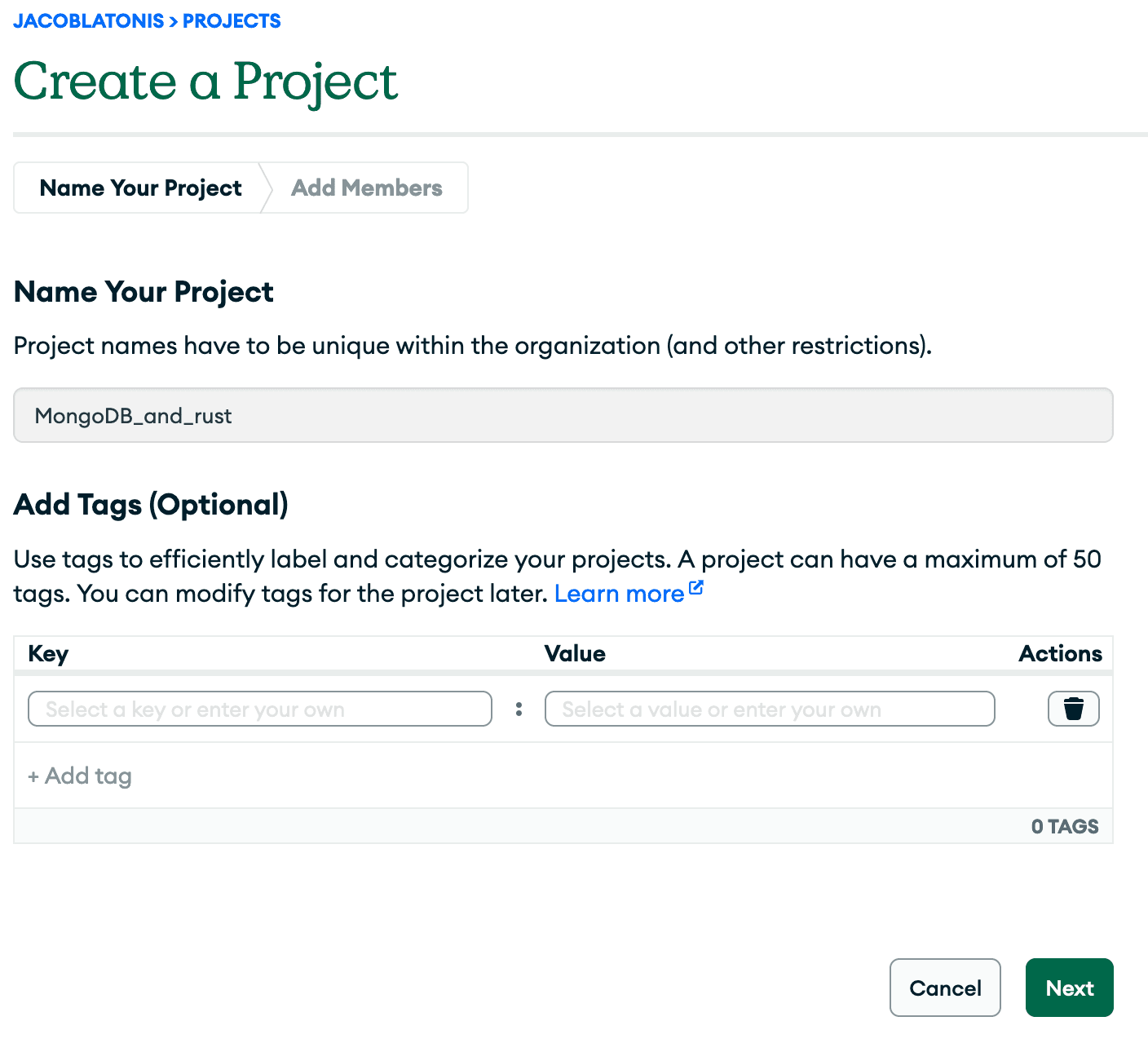
Task: Open the key selection combo box
Action: [259, 709]
